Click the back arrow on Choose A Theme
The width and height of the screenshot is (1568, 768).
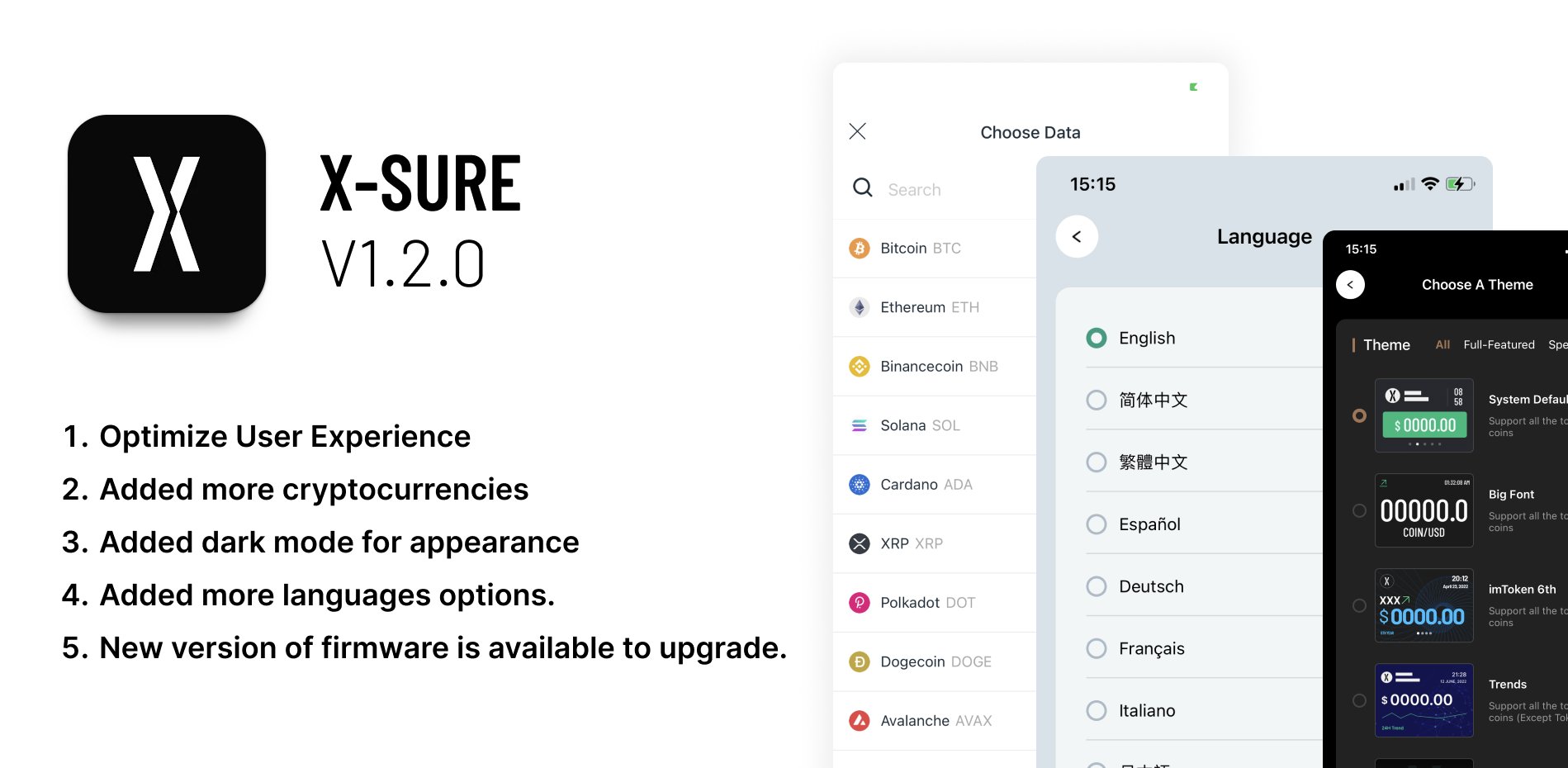coord(1351,284)
